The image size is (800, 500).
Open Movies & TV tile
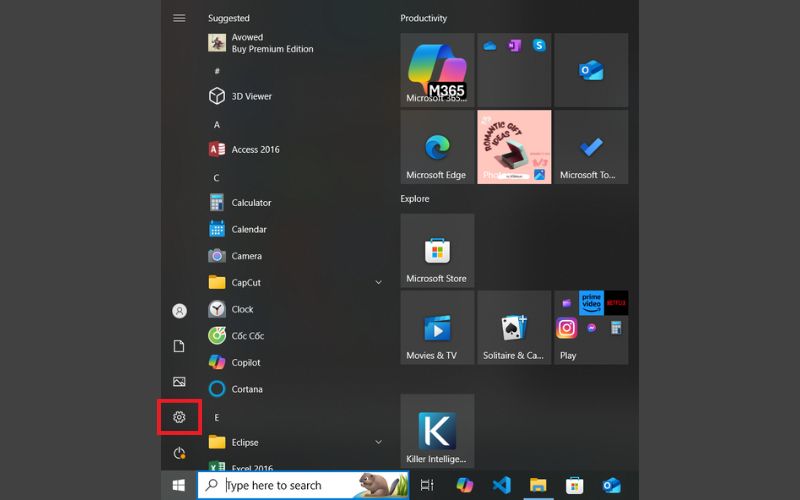coord(437,328)
